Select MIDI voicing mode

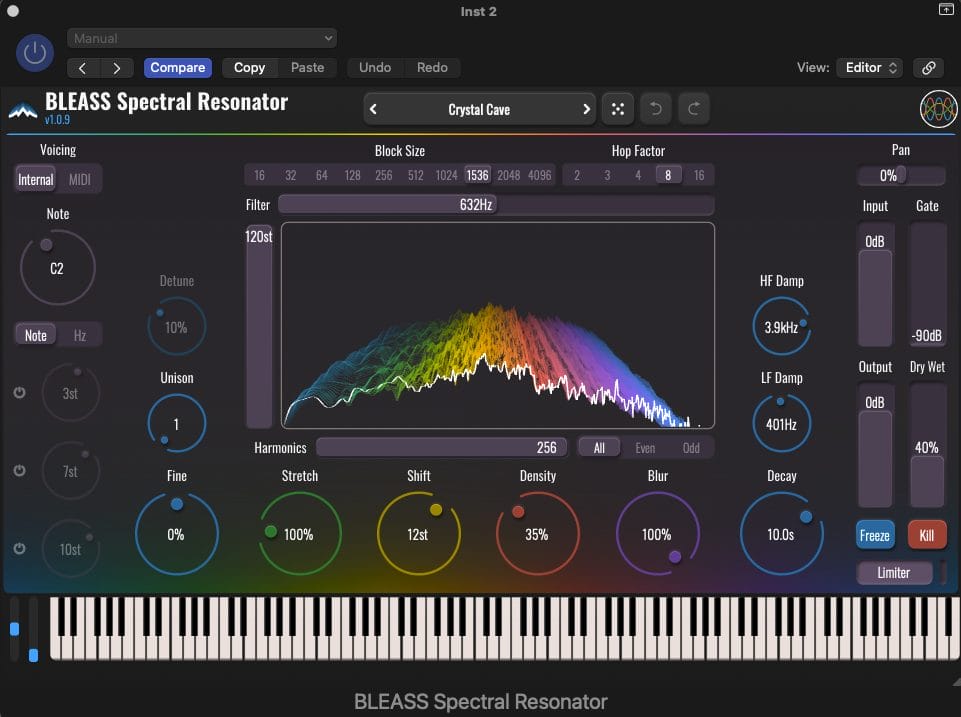[x=80, y=180]
